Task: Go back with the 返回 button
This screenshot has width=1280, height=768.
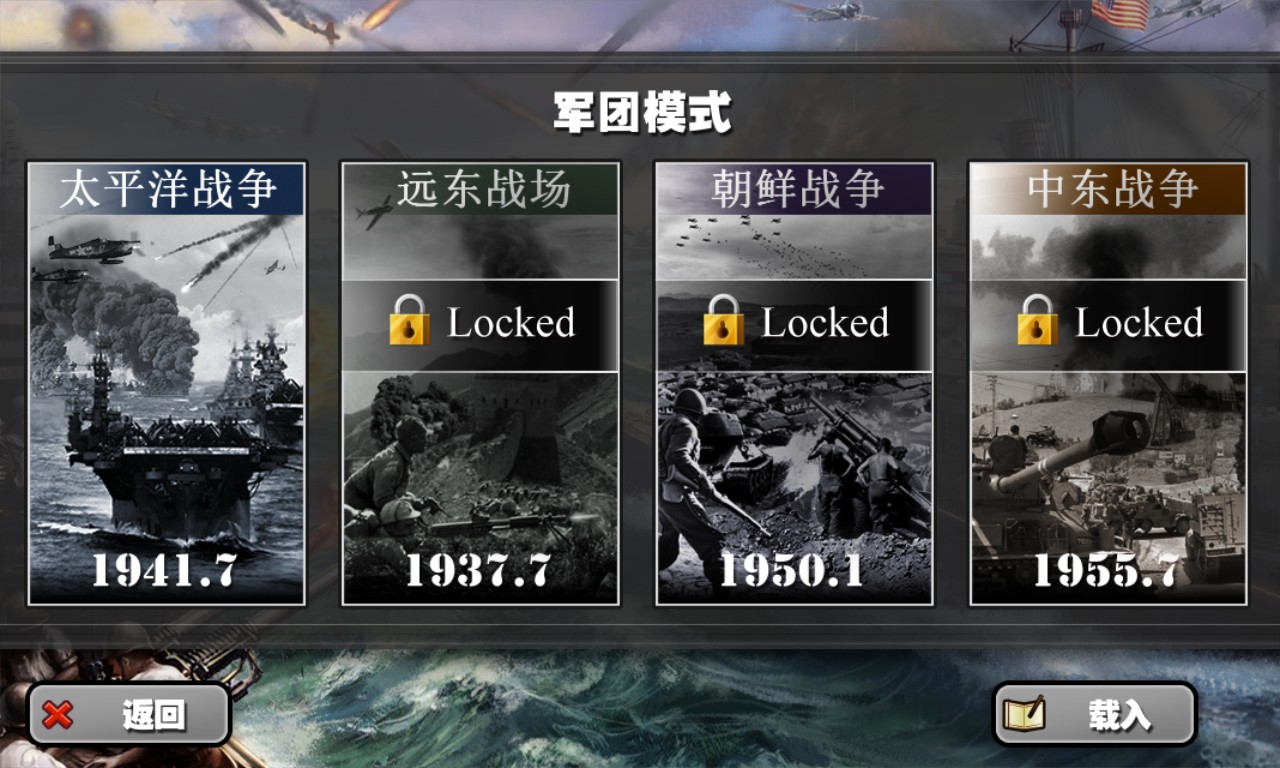Action: [x=129, y=714]
